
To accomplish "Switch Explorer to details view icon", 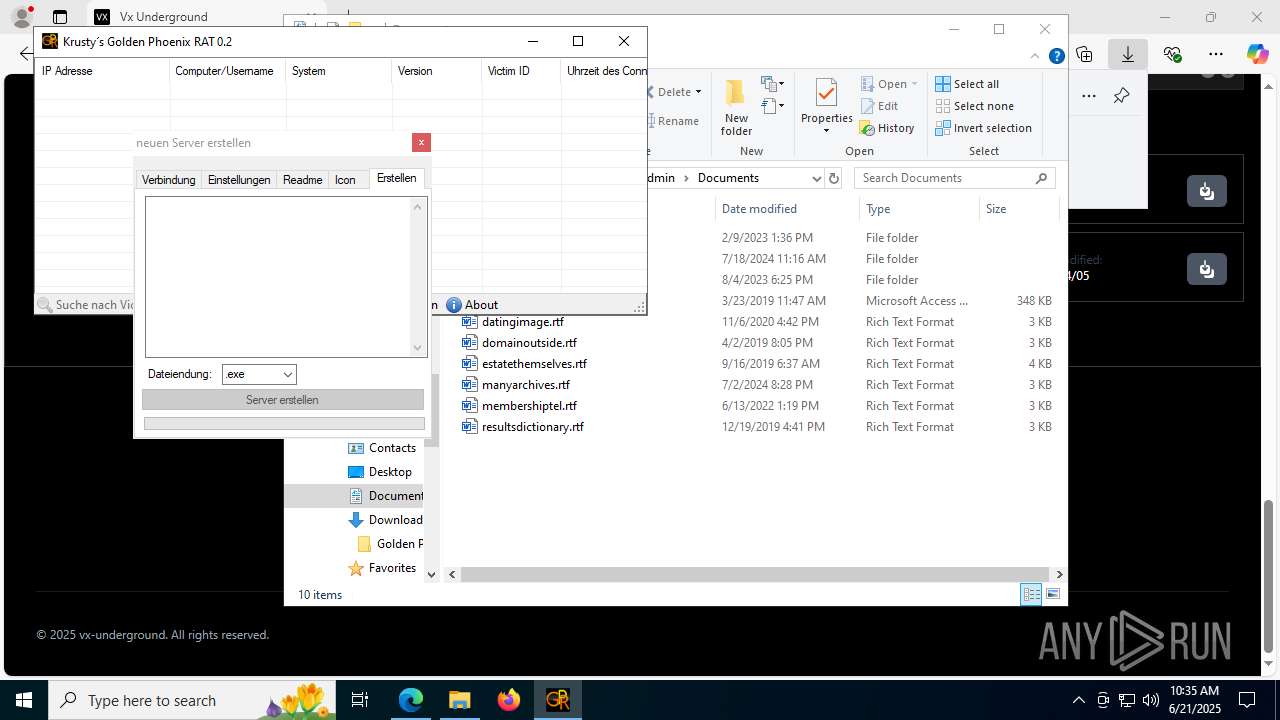I will 1031,594.
